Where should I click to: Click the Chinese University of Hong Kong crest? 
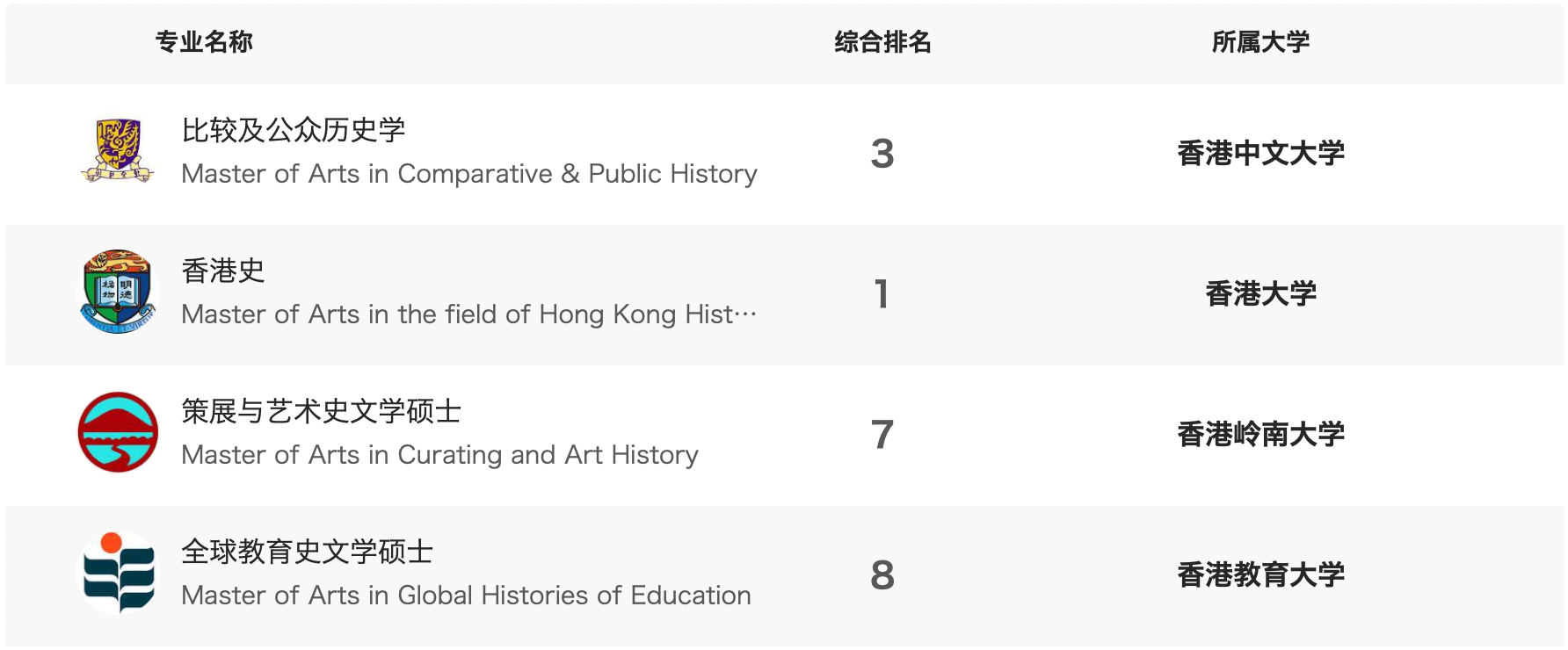(118, 151)
